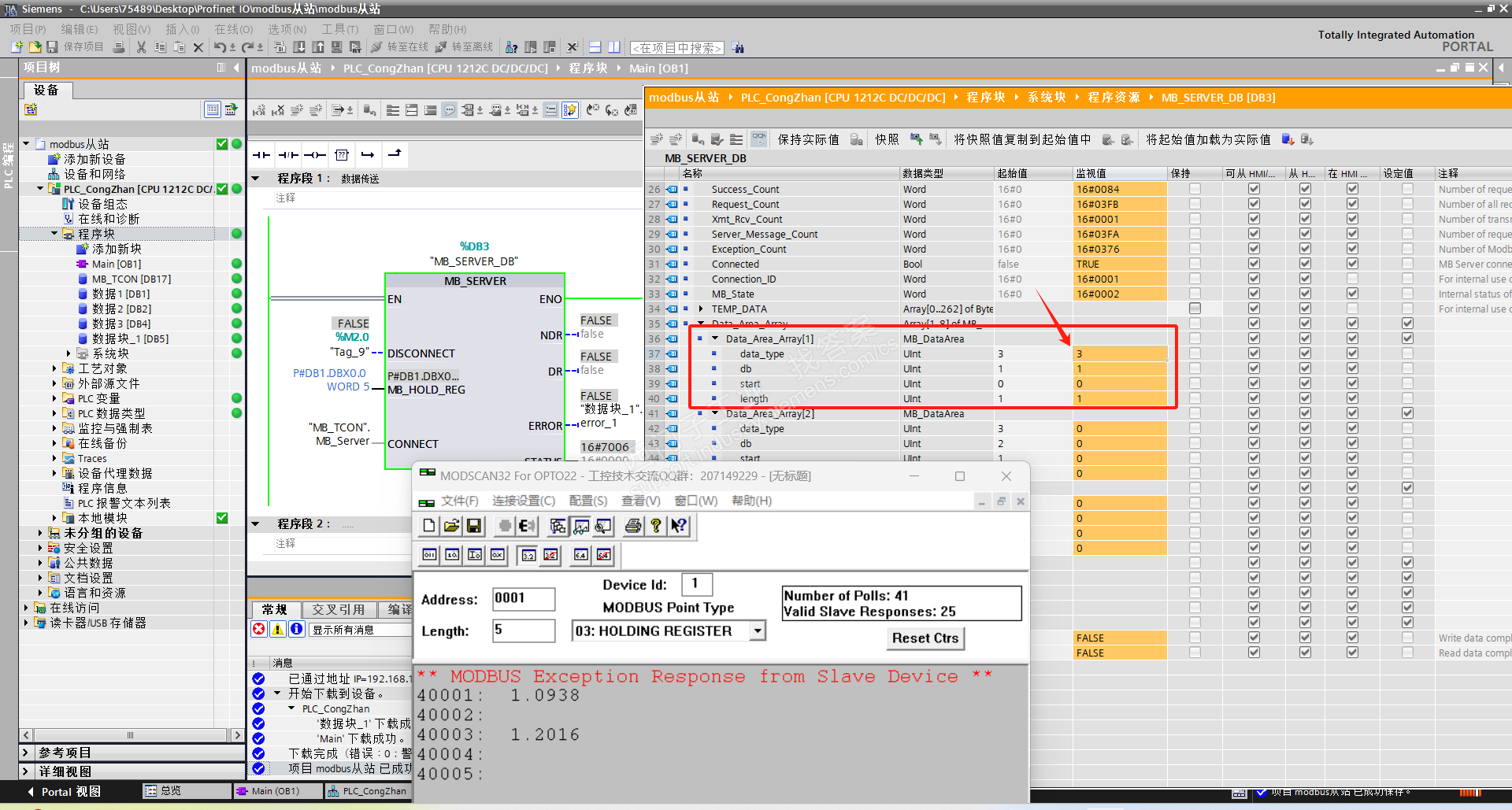Insert a normally closed contact
The height and width of the screenshot is (810, 1512).
288,155
